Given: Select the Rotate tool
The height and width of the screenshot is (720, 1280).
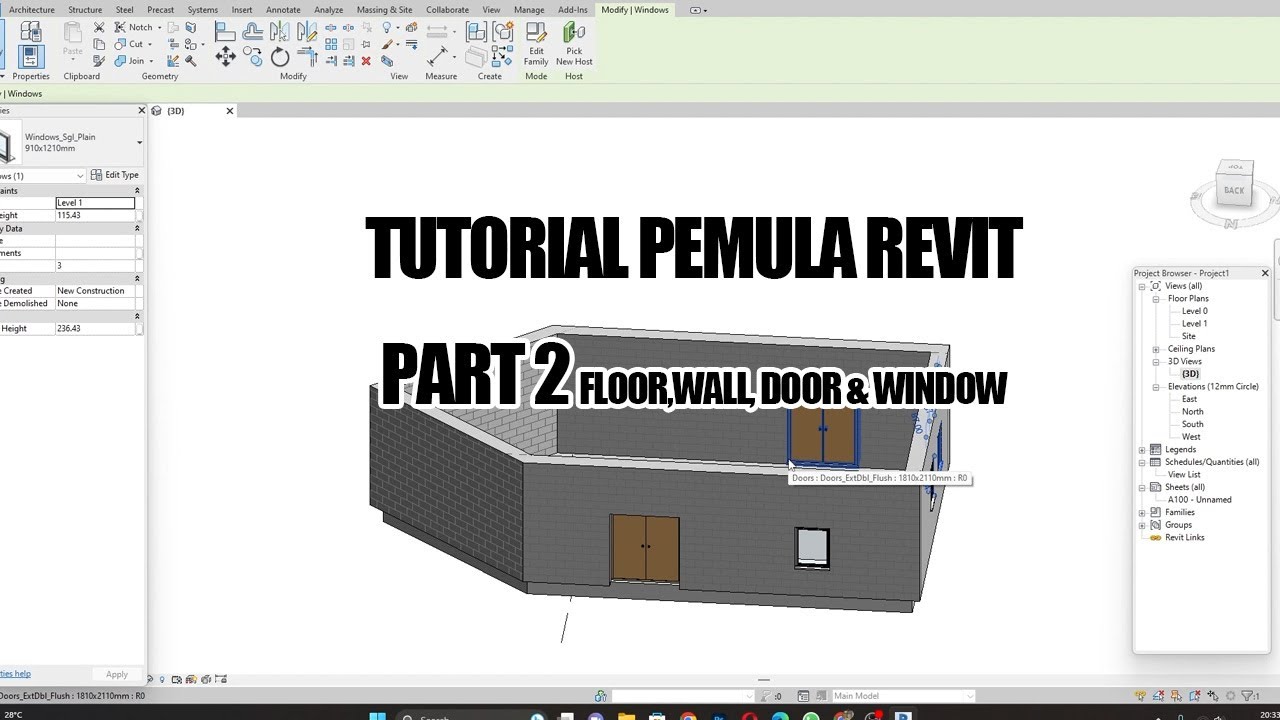Looking at the screenshot, I should pos(280,57).
